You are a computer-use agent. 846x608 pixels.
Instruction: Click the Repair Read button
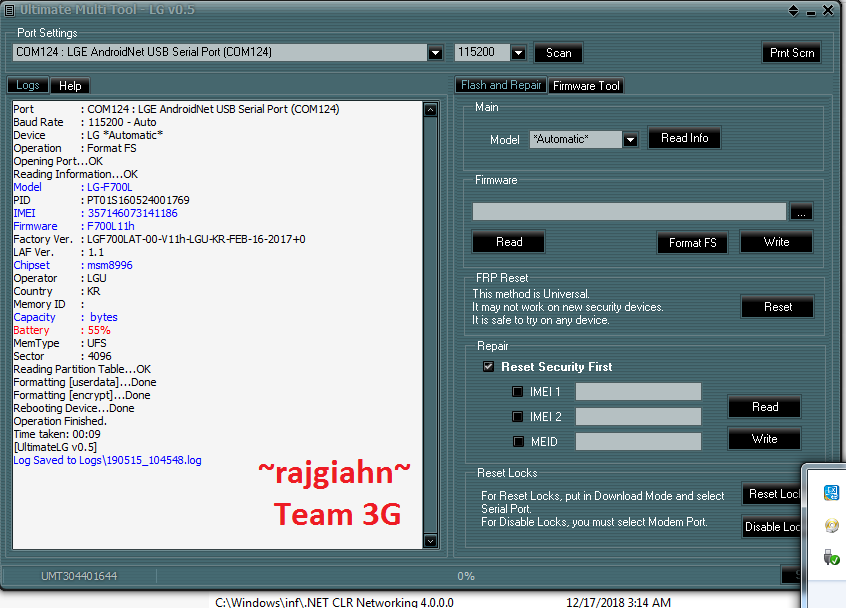pos(765,407)
